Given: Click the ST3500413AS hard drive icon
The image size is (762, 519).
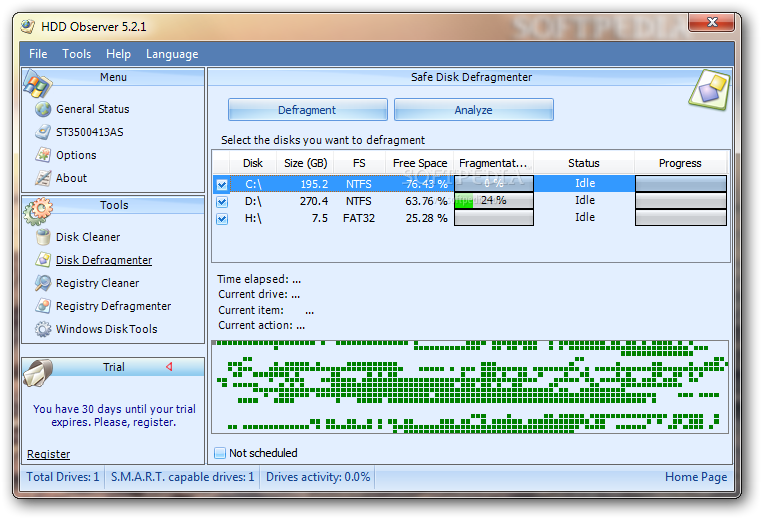Looking at the screenshot, I should pyautogui.click(x=43, y=132).
